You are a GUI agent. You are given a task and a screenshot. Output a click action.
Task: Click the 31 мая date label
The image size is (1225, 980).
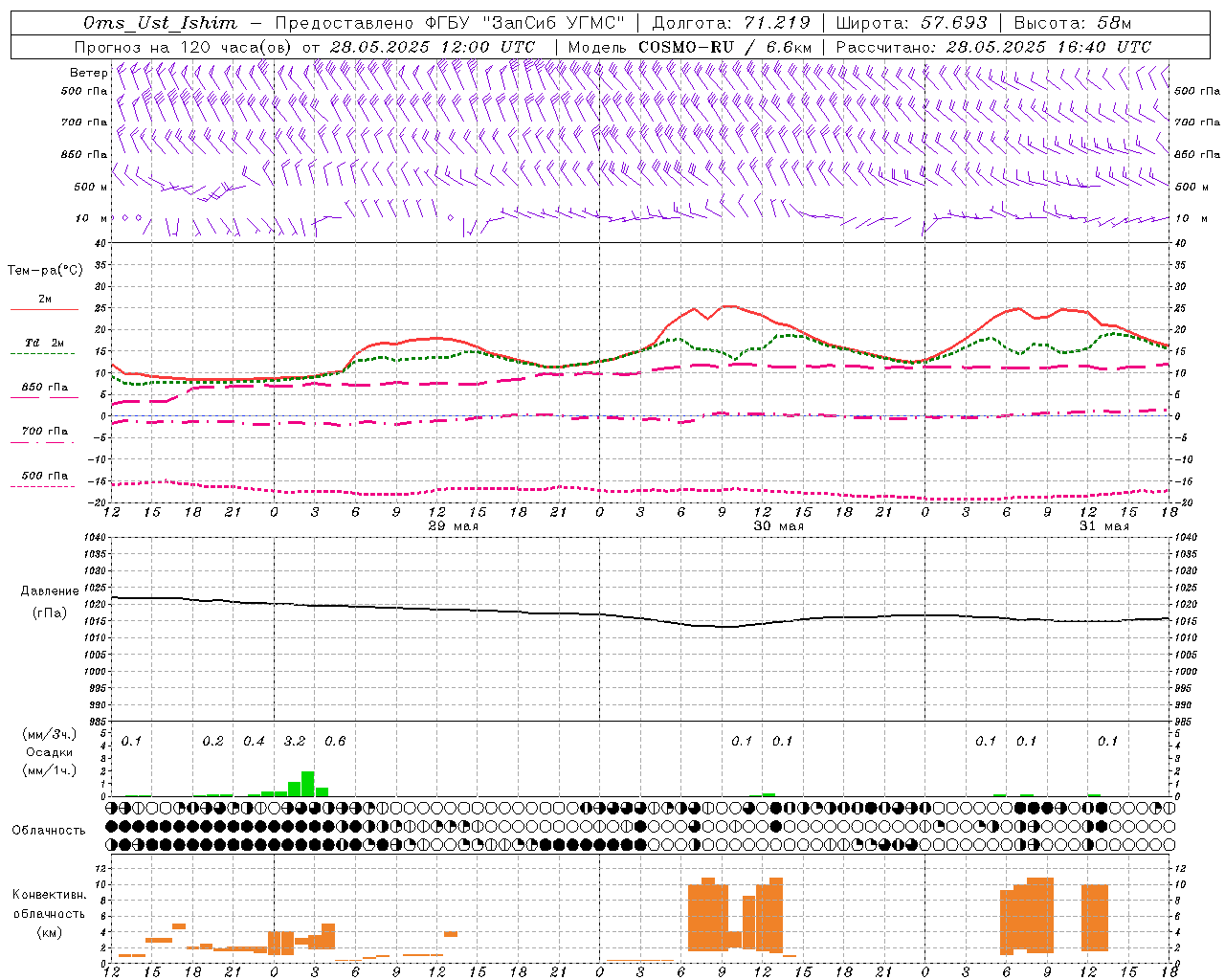tap(1103, 526)
